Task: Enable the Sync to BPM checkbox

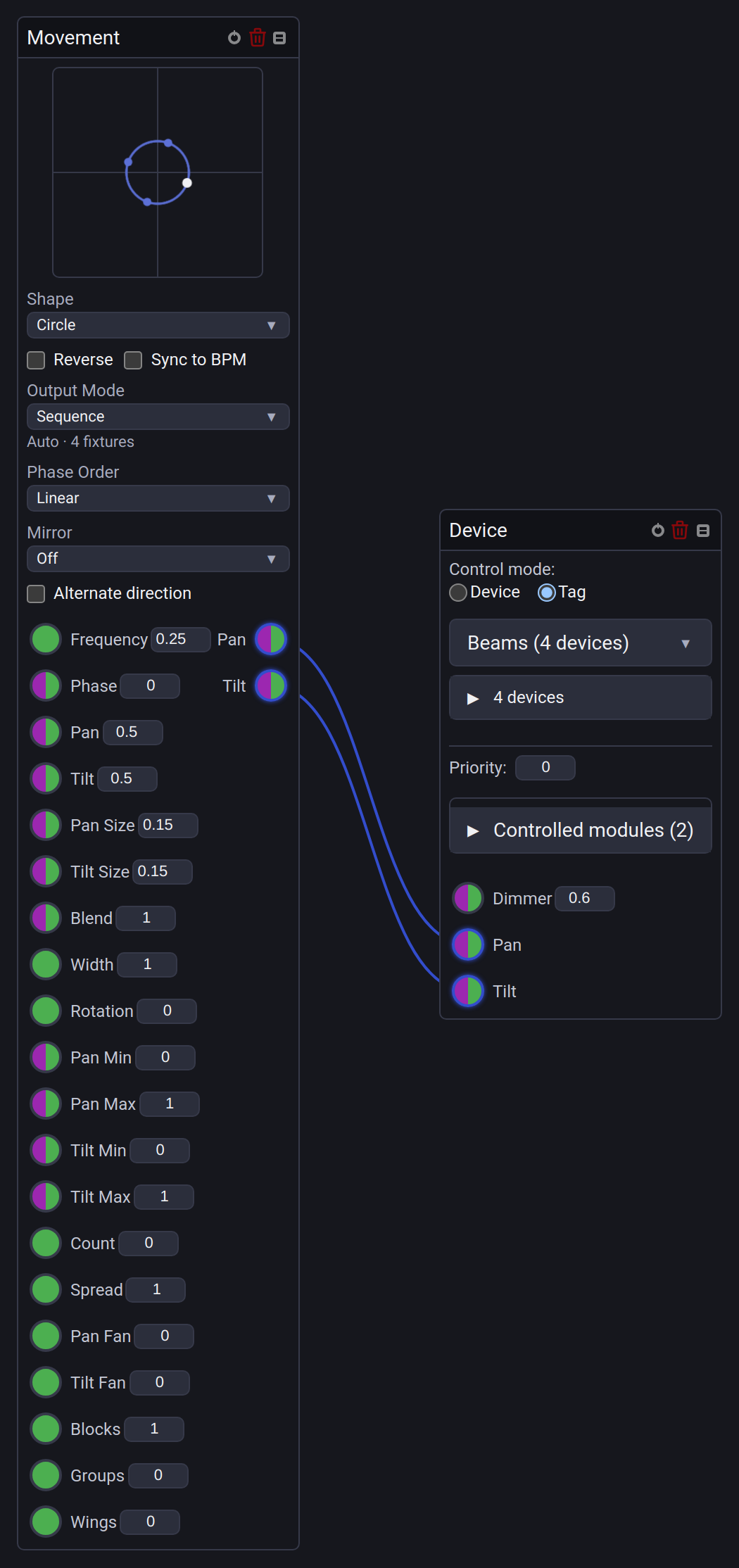Action: [x=133, y=360]
